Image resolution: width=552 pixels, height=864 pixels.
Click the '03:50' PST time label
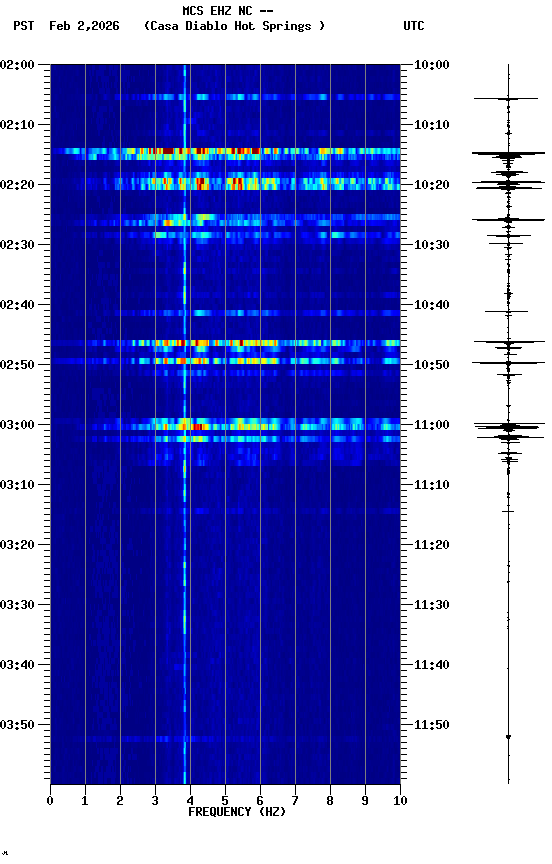coord(17,725)
